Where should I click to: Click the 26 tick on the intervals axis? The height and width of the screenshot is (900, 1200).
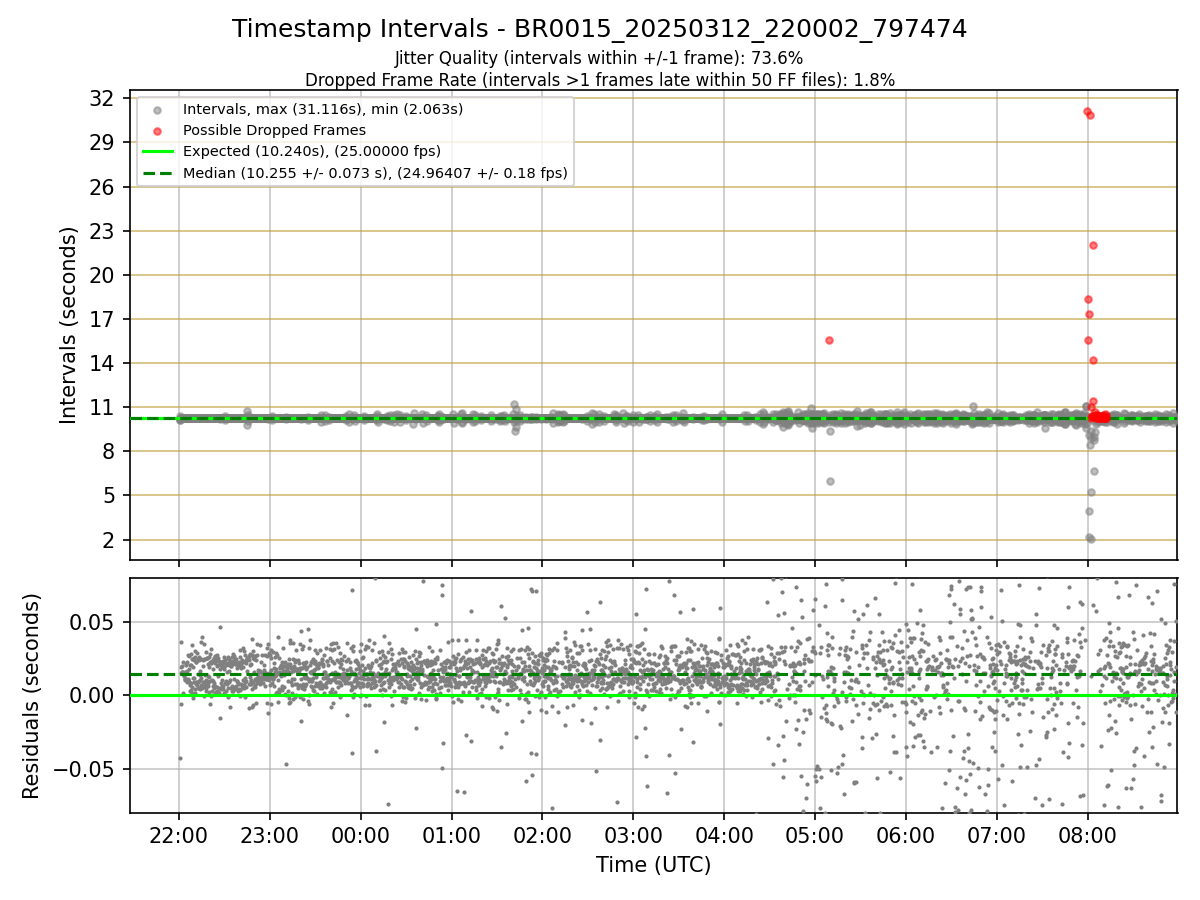point(101,187)
